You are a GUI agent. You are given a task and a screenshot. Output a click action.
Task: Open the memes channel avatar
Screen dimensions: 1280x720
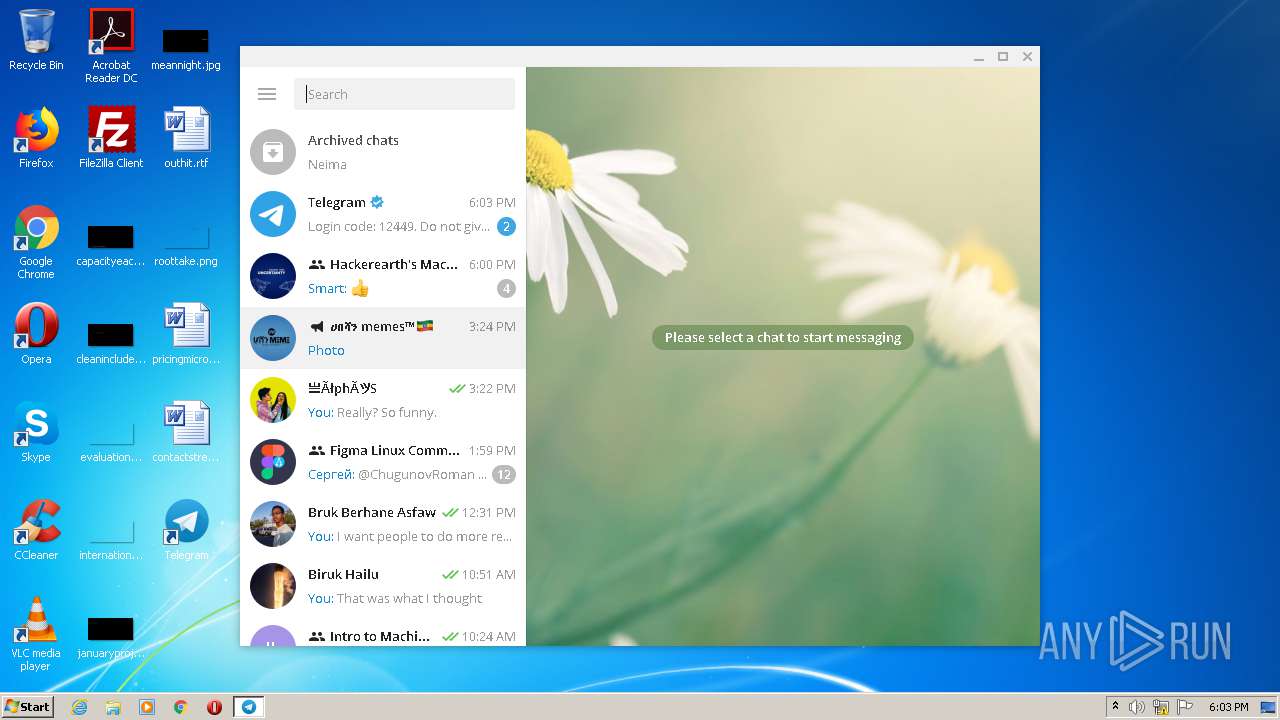pyautogui.click(x=273, y=338)
